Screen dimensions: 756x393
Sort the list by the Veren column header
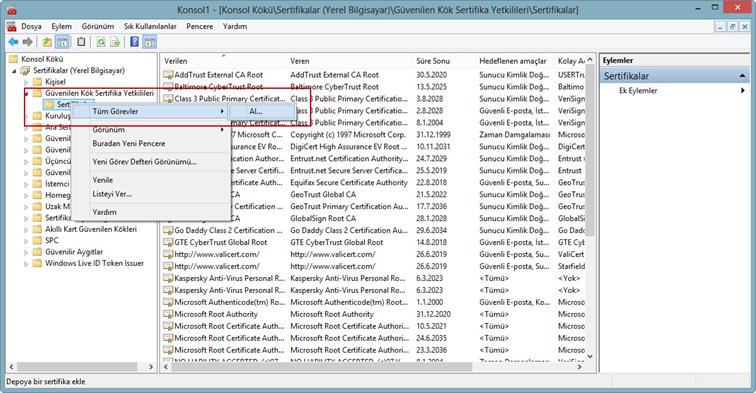350,61
